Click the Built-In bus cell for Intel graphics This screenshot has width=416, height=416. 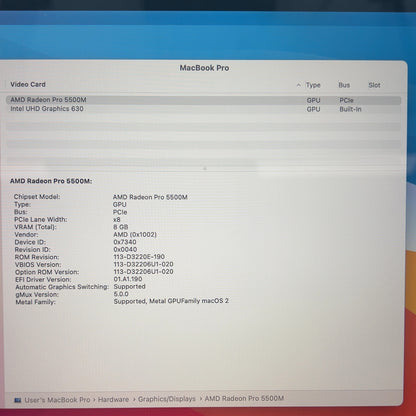click(x=350, y=109)
